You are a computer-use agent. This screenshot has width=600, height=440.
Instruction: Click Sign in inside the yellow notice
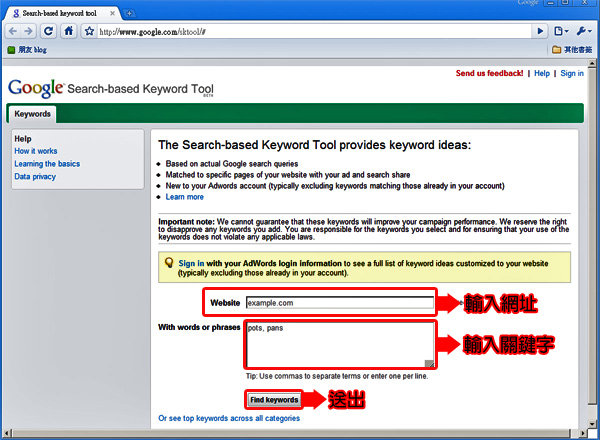coord(191,263)
